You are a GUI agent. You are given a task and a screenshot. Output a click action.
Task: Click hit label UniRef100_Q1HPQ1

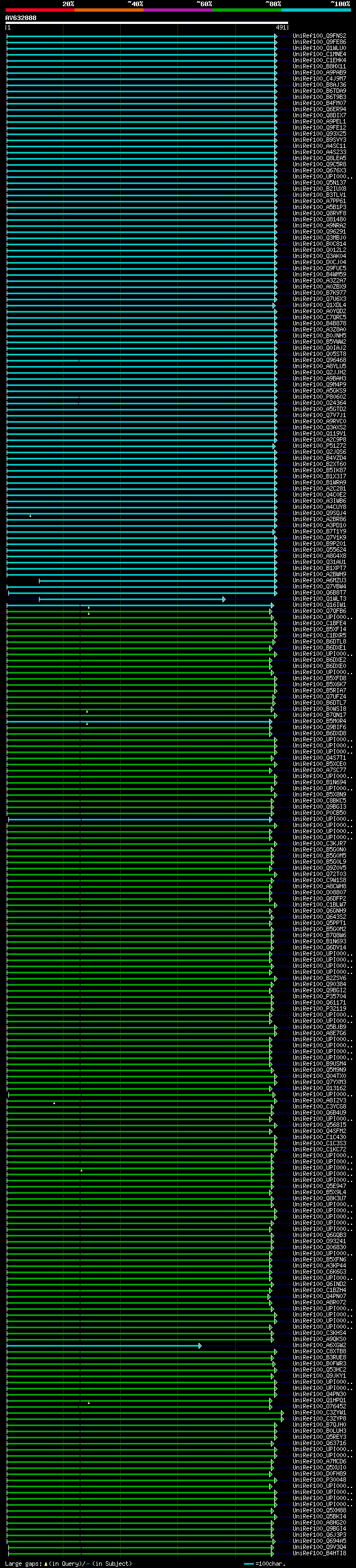click(x=319, y=1401)
